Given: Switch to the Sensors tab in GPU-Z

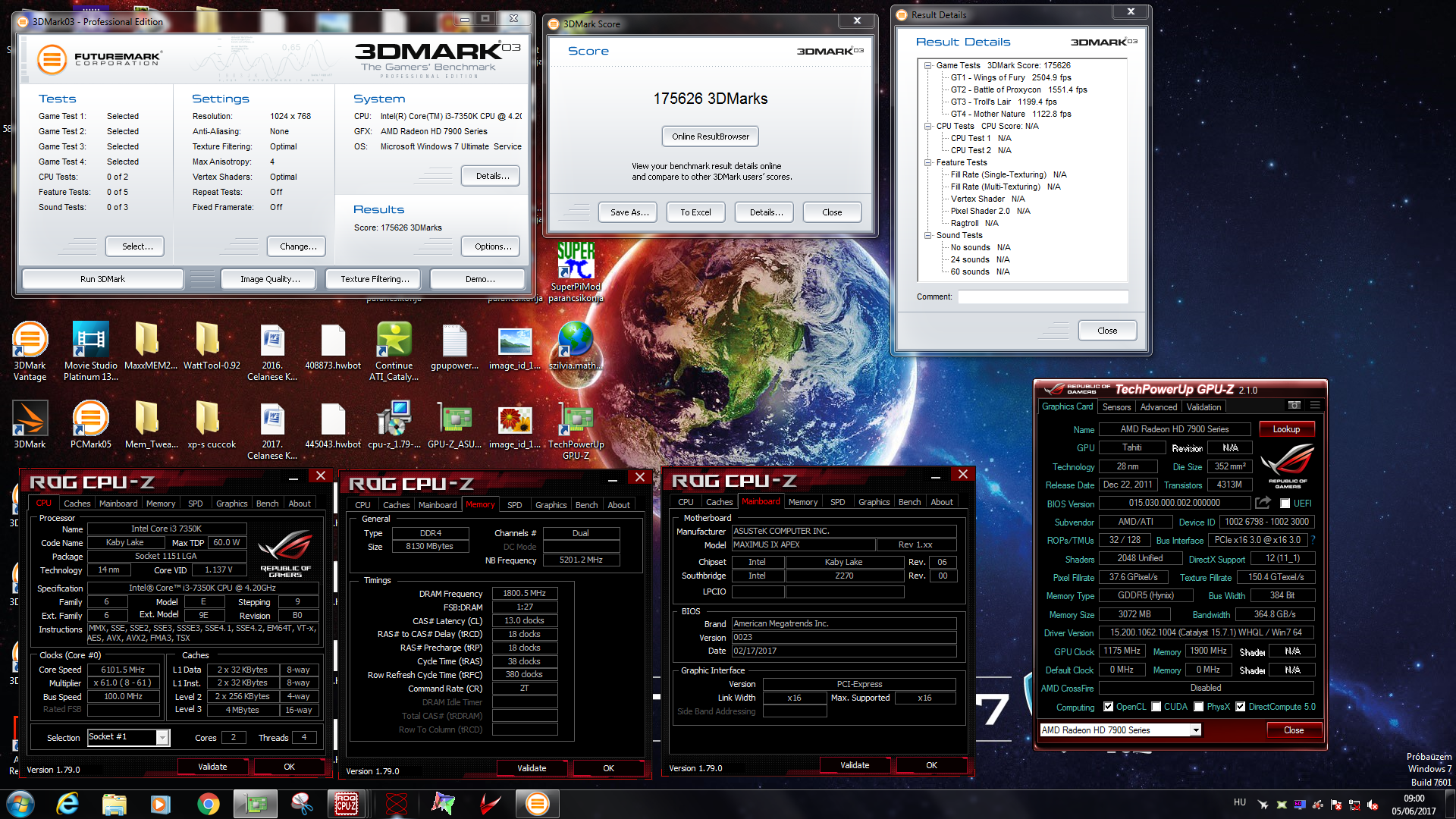Looking at the screenshot, I should (x=1116, y=407).
